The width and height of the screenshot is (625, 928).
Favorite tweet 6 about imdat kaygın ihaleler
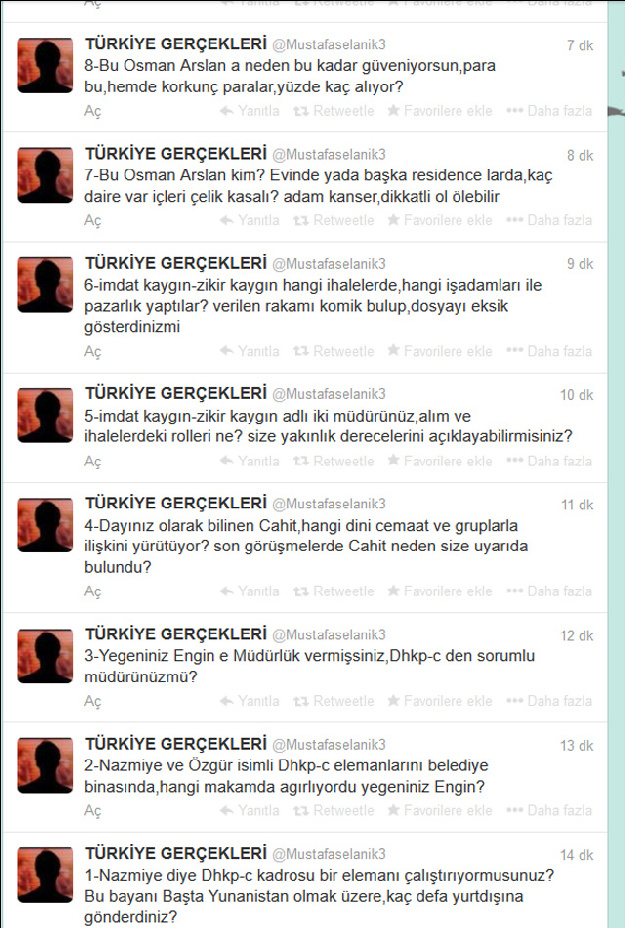coord(440,351)
